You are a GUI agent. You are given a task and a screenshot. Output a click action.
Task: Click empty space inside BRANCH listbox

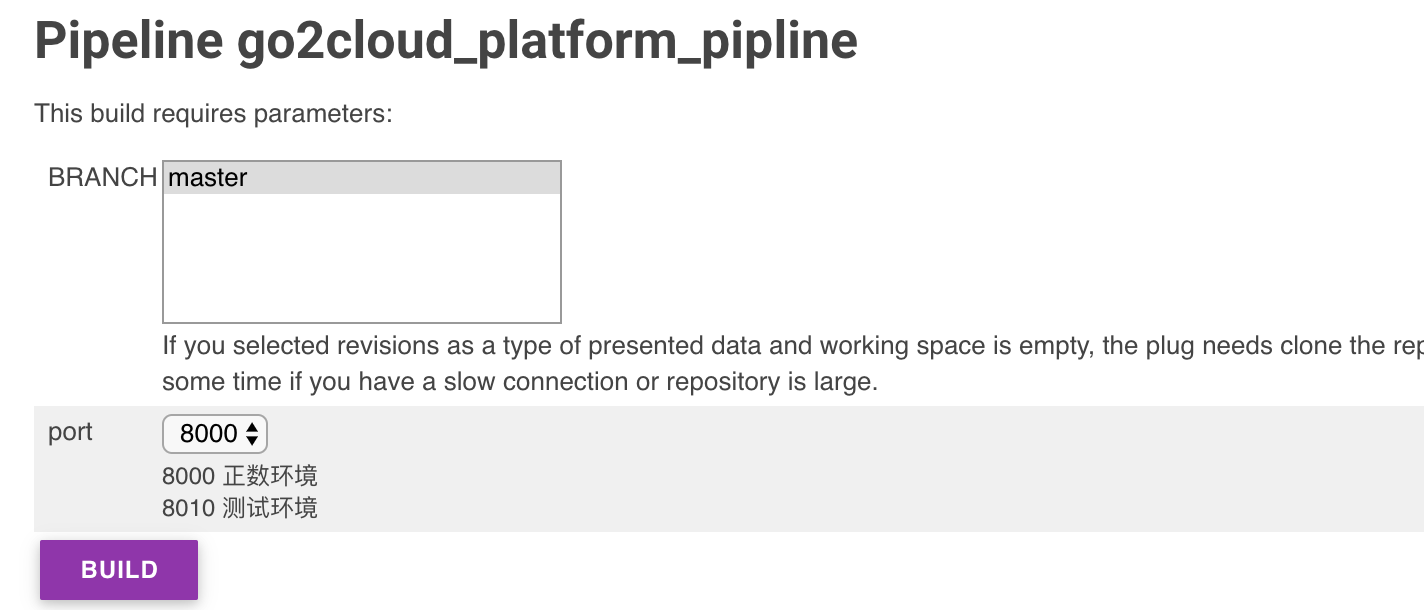pos(361,260)
